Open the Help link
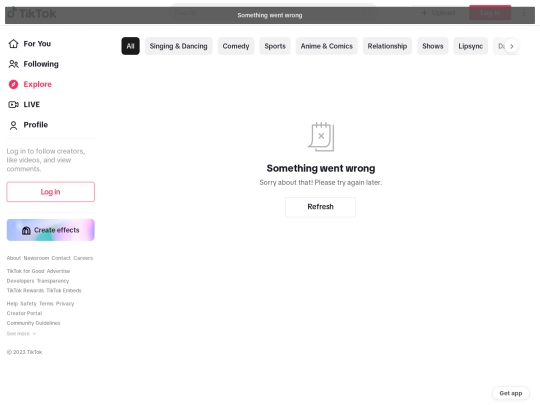Viewport: 540px width, 405px height. (x=12, y=304)
